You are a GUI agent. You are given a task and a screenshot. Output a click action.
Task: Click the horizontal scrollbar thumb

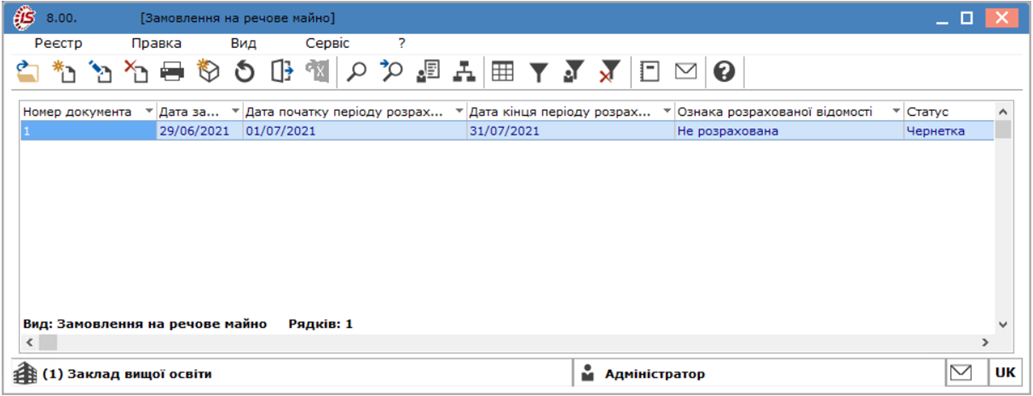coord(48,342)
